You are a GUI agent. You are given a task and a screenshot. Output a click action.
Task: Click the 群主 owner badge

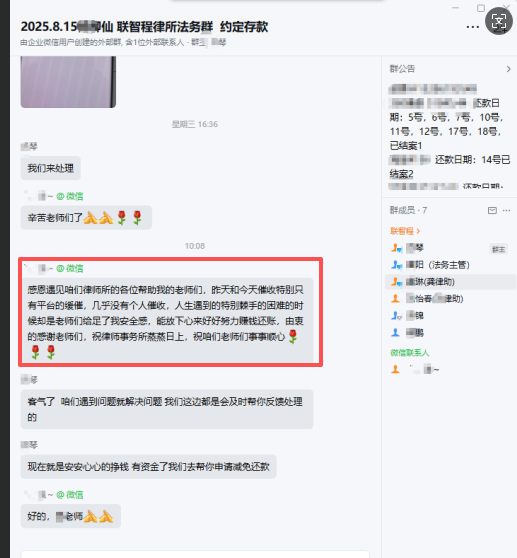[498, 249]
